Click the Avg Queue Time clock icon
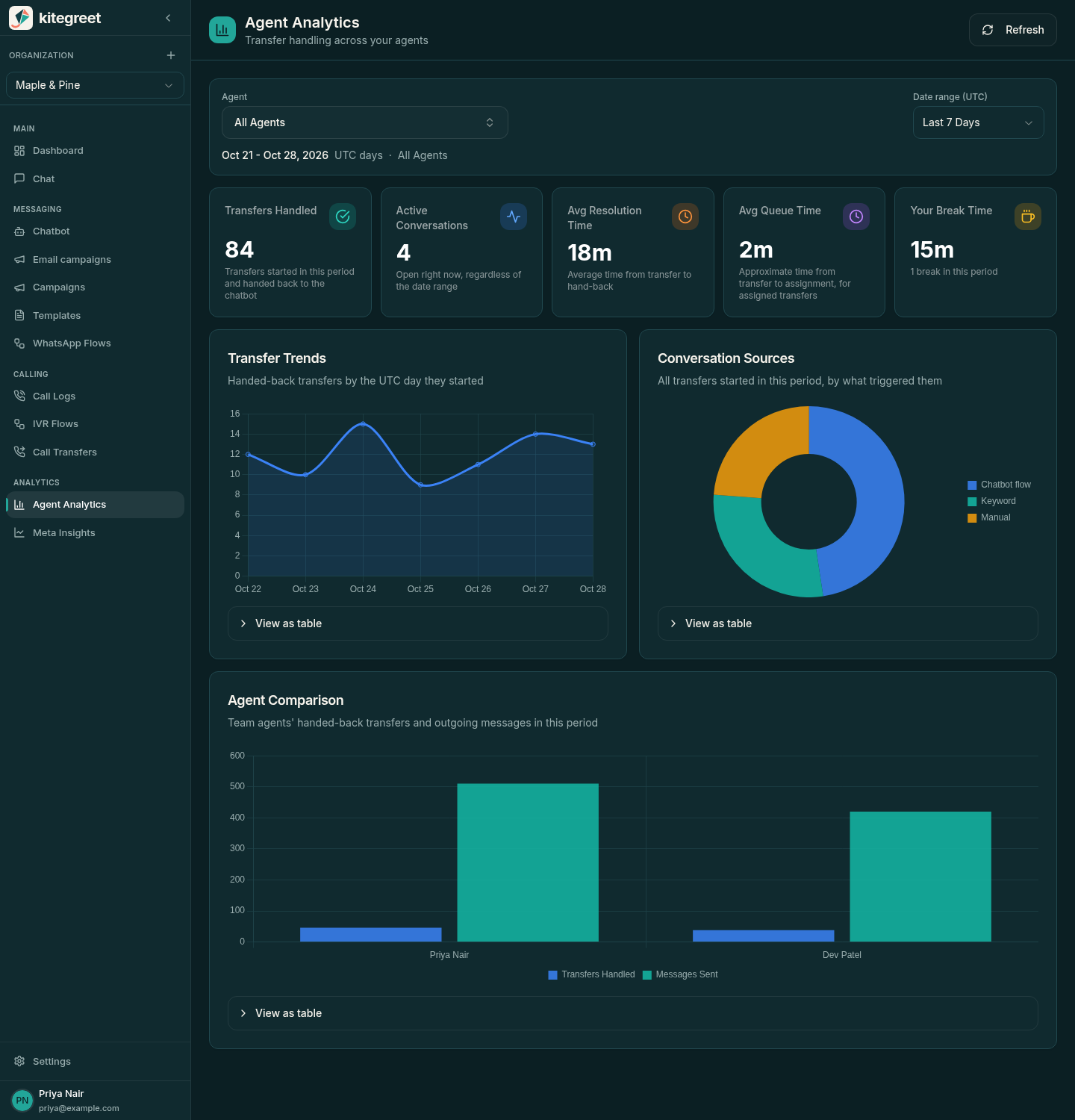Image resolution: width=1075 pixels, height=1120 pixels. tap(856, 217)
